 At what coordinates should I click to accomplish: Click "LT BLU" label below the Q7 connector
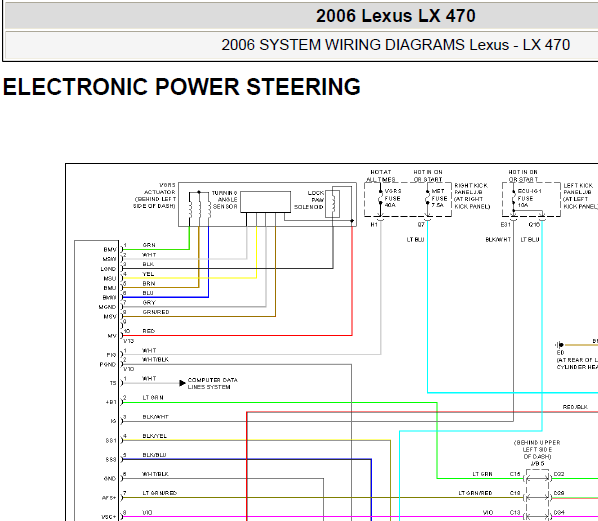pyautogui.click(x=416, y=240)
